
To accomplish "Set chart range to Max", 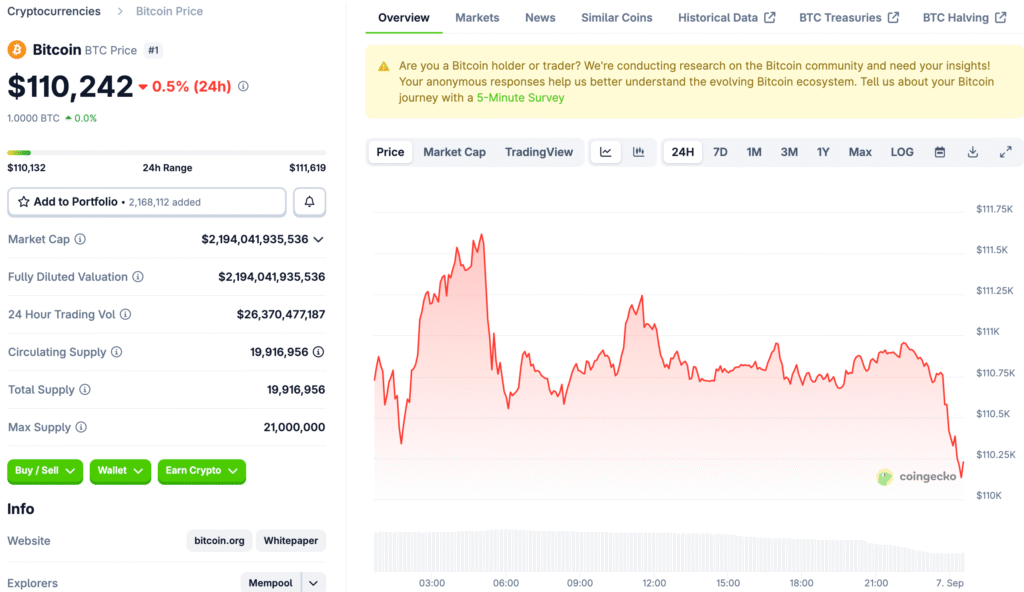I will pyautogui.click(x=860, y=152).
